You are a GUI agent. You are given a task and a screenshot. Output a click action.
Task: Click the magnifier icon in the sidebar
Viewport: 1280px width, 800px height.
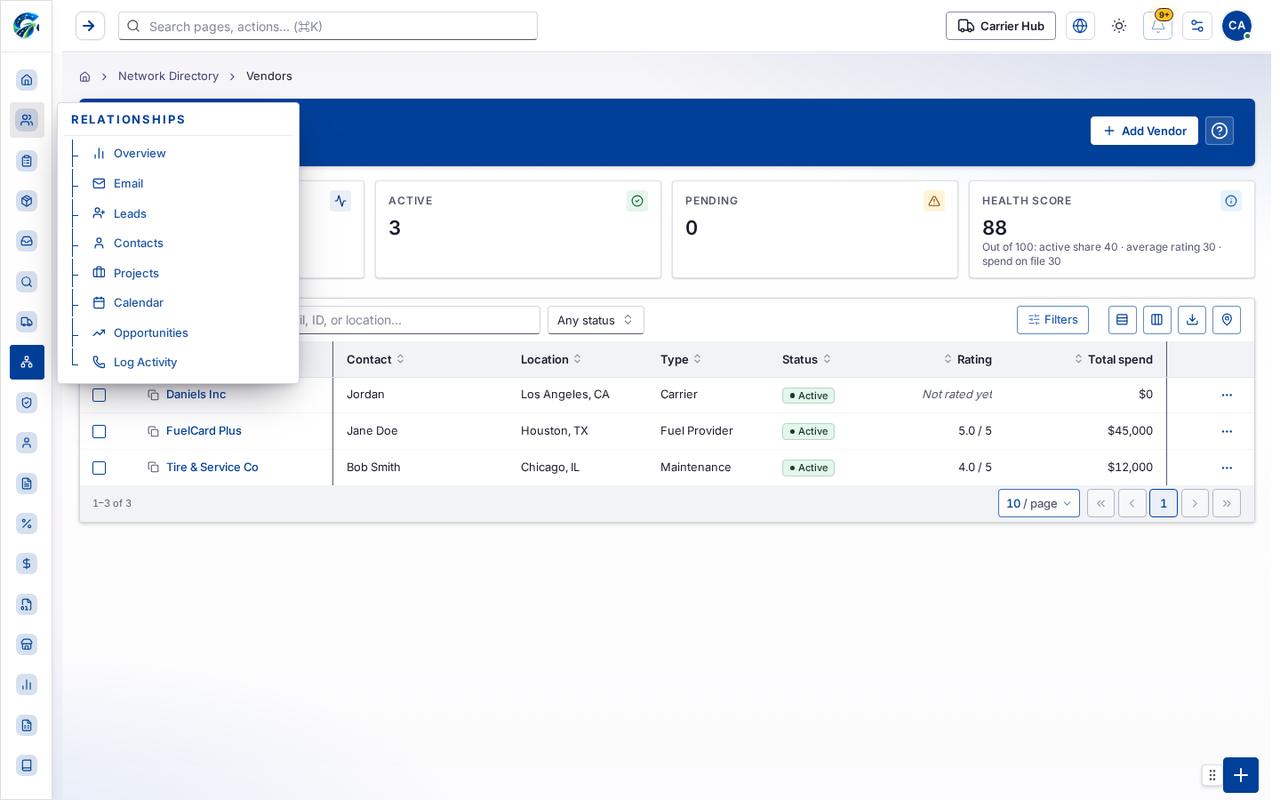(27, 281)
